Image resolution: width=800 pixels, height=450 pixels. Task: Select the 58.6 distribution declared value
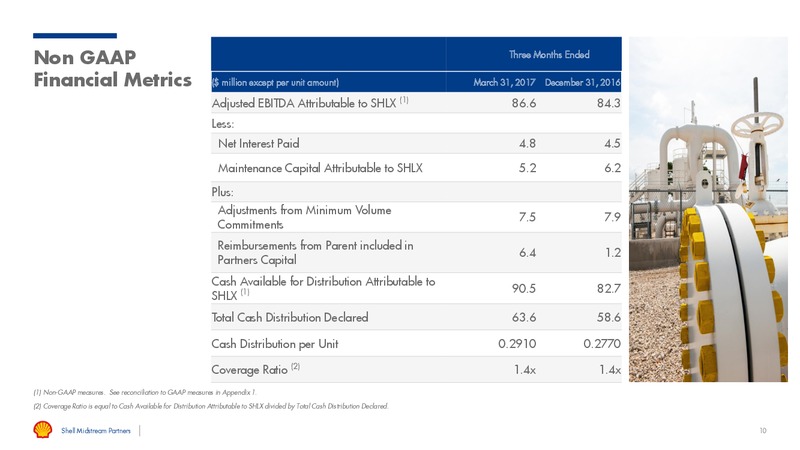(609, 317)
